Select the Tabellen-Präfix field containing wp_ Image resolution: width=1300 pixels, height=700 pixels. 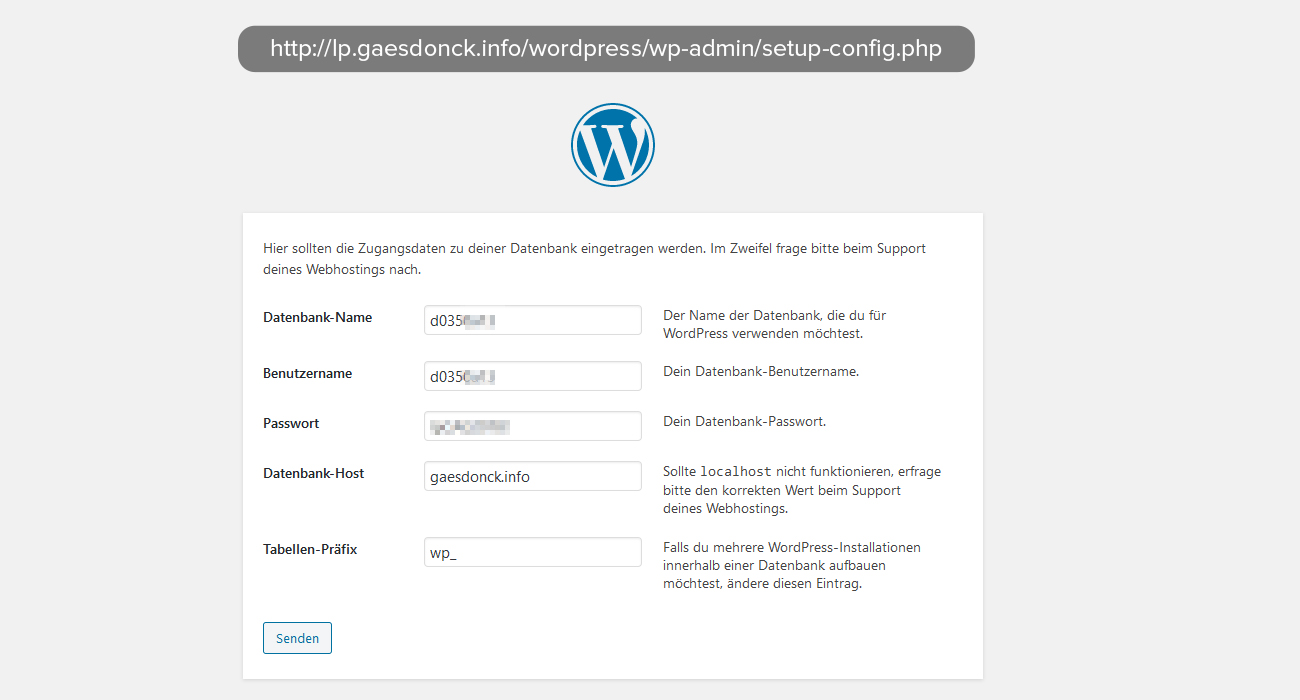coord(532,553)
